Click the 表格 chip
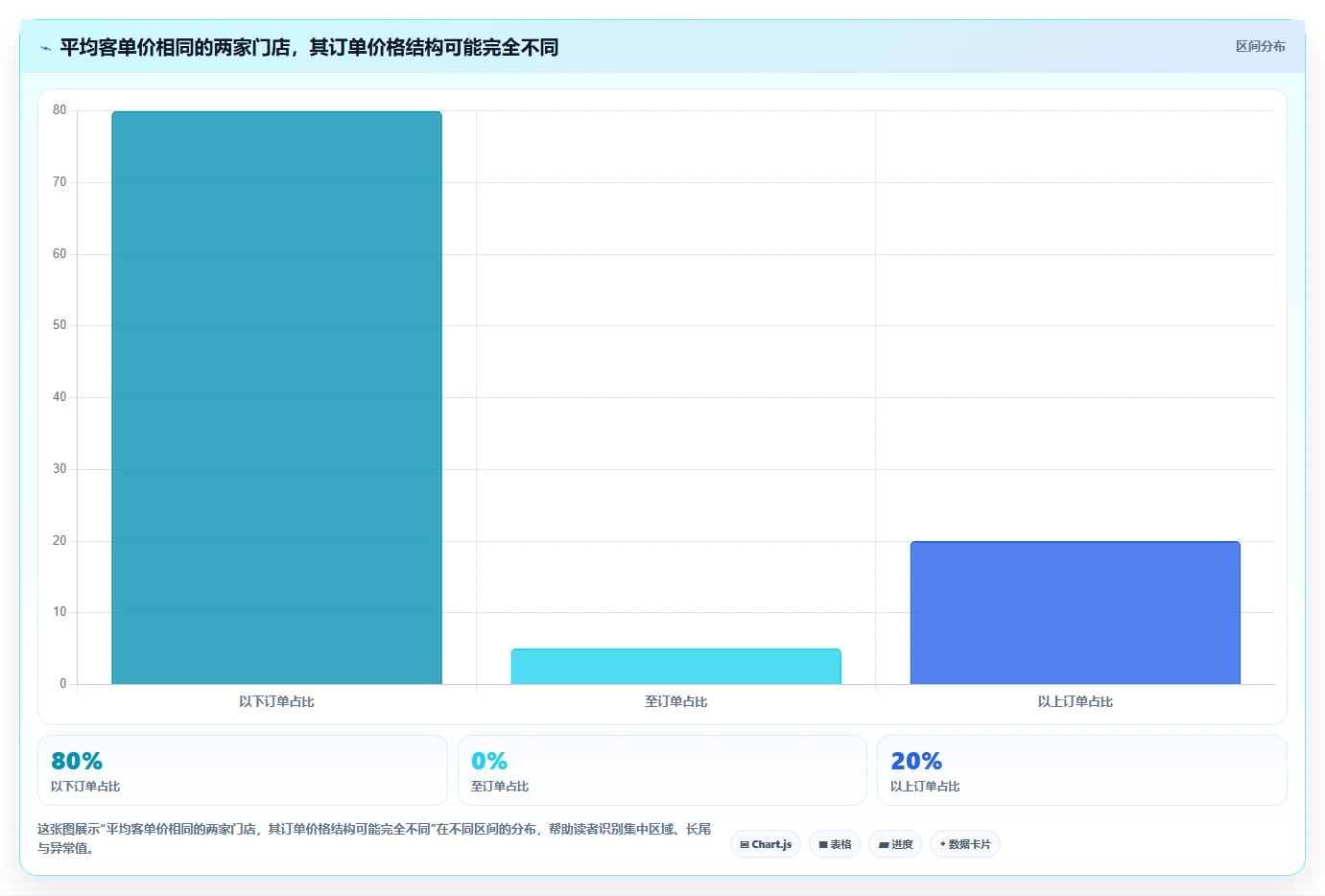This screenshot has width=1325, height=896. 835,844
